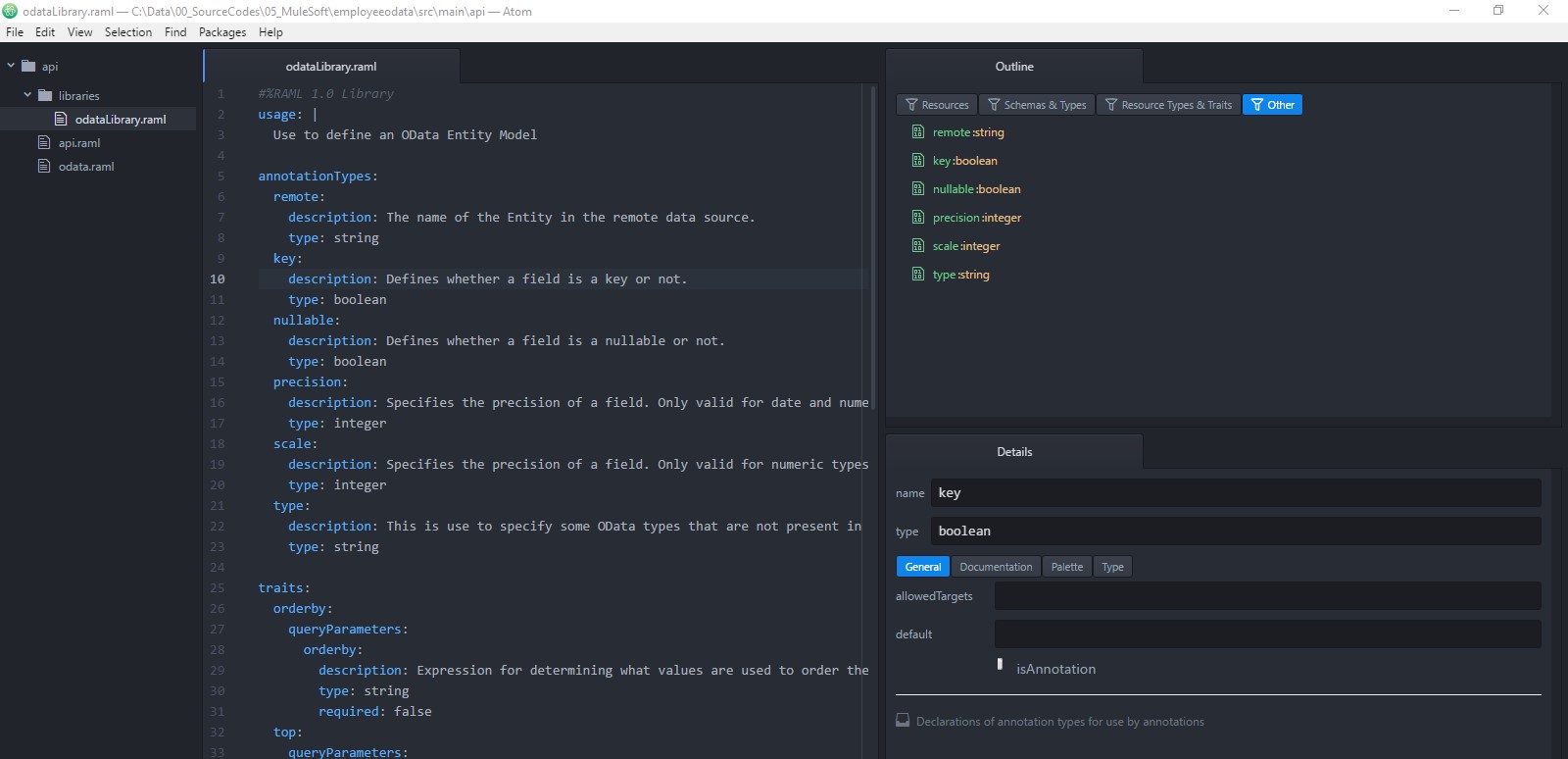Click the odataLibrary.raml file icon in tree

(61, 119)
